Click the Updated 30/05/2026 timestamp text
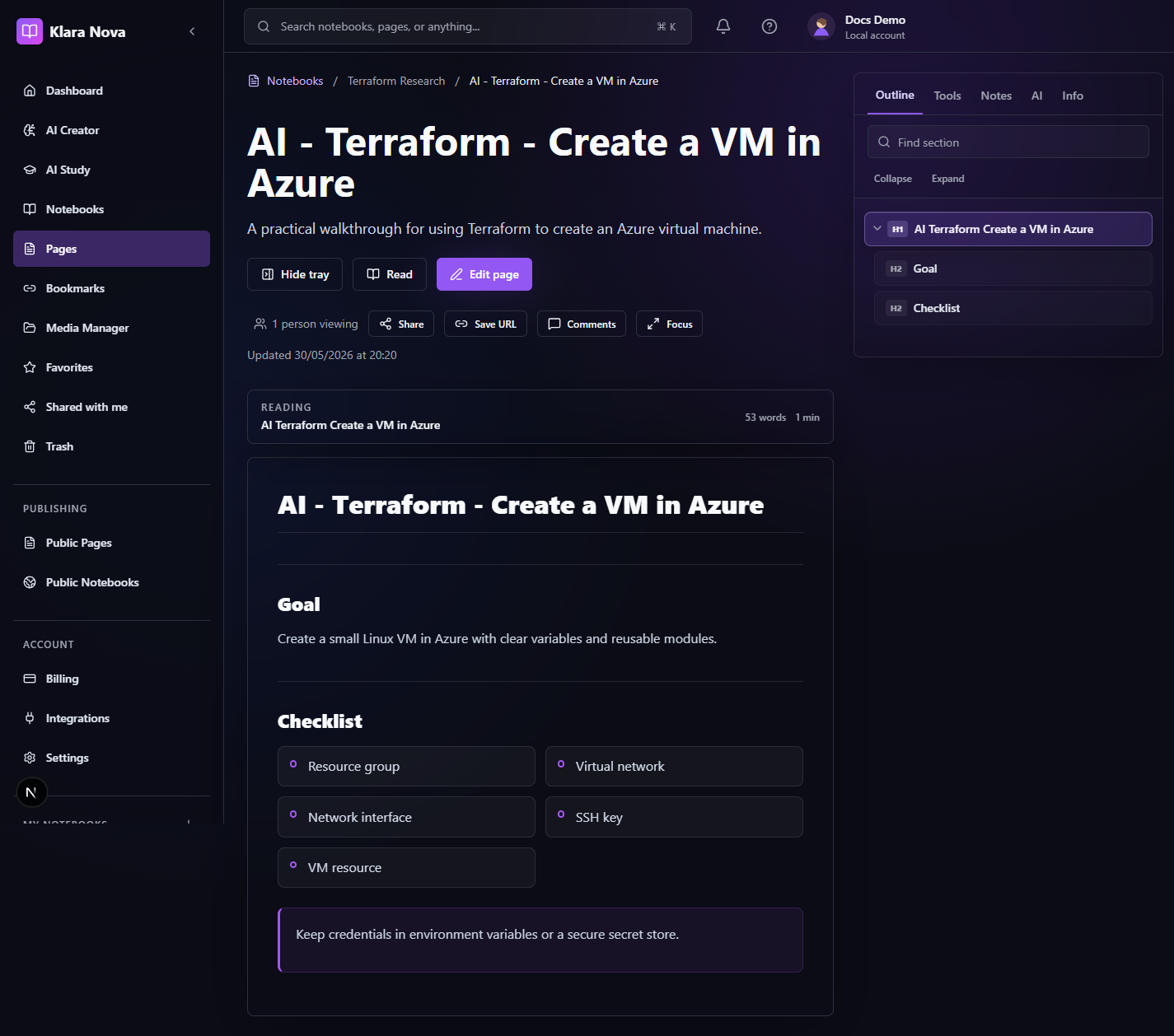 tap(322, 355)
